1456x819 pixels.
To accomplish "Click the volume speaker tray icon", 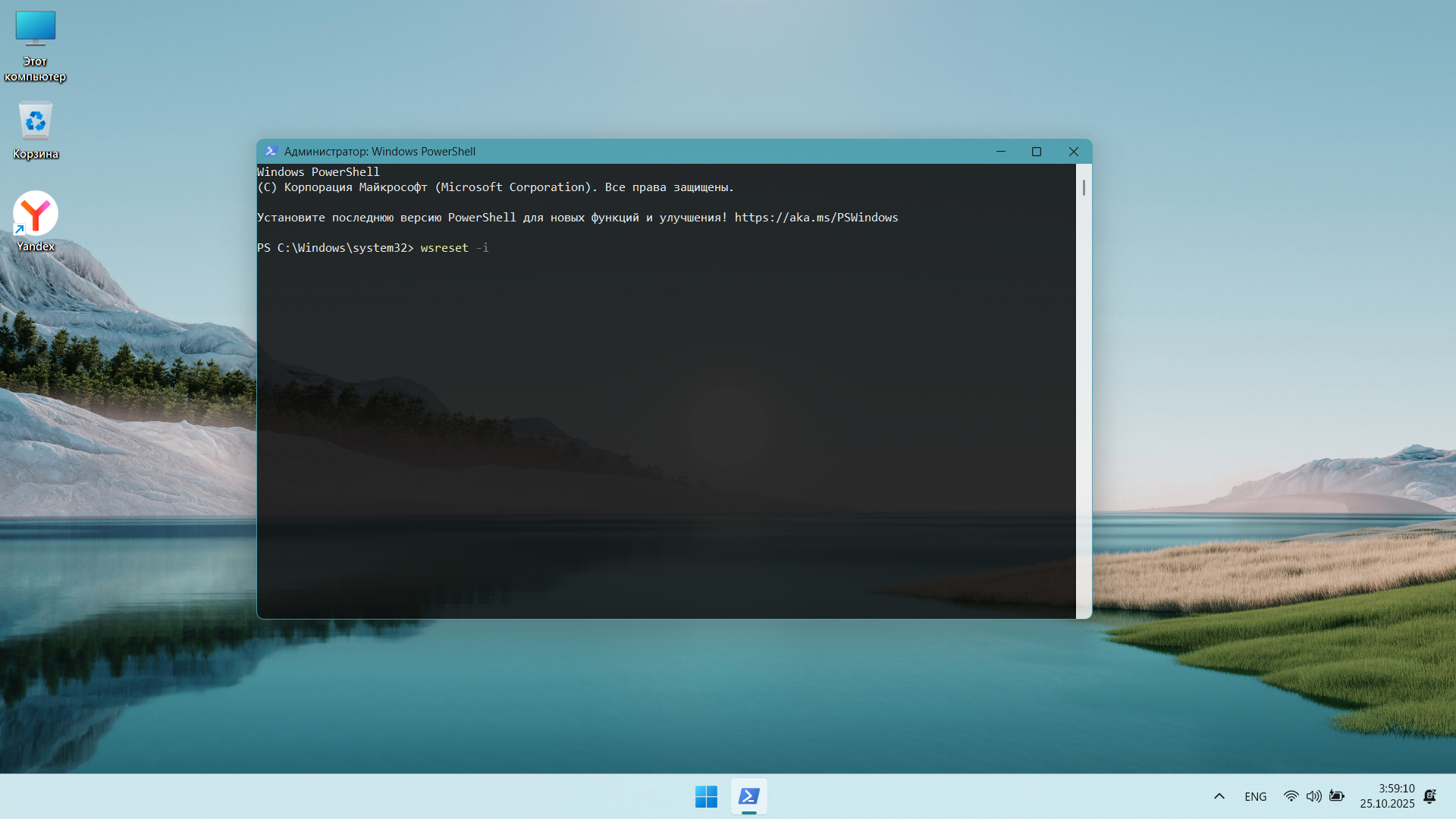I will [x=1313, y=796].
